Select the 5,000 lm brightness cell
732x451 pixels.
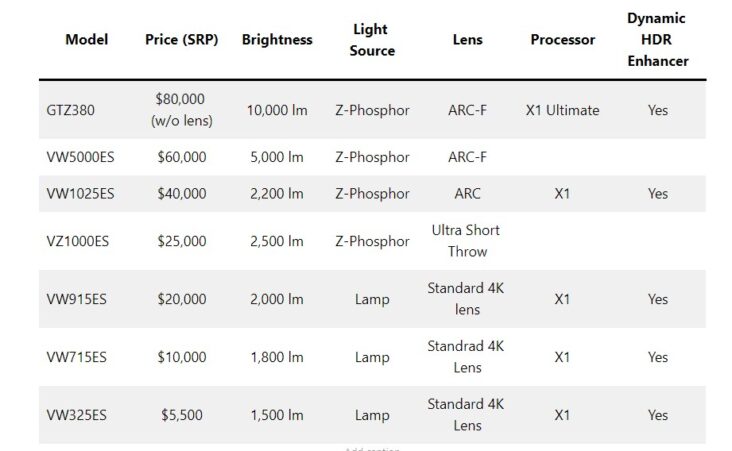(x=277, y=157)
